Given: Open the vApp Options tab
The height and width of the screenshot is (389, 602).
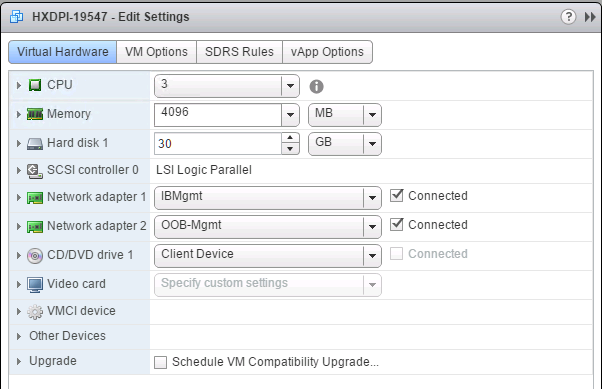Looking at the screenshot, I should (x=327, y=52).
